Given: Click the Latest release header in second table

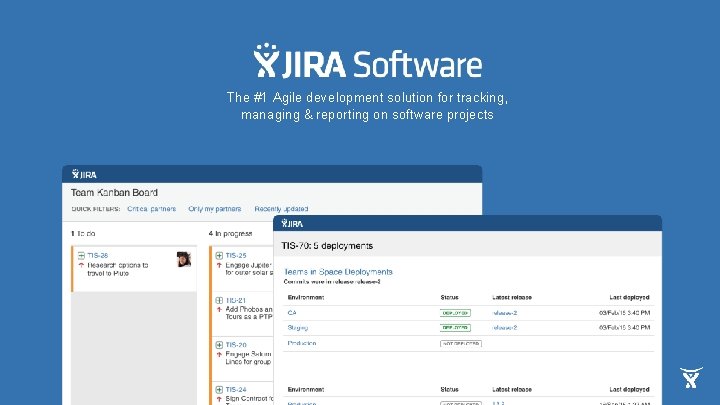Looking at the screenshot, I should tap(512, 389).
